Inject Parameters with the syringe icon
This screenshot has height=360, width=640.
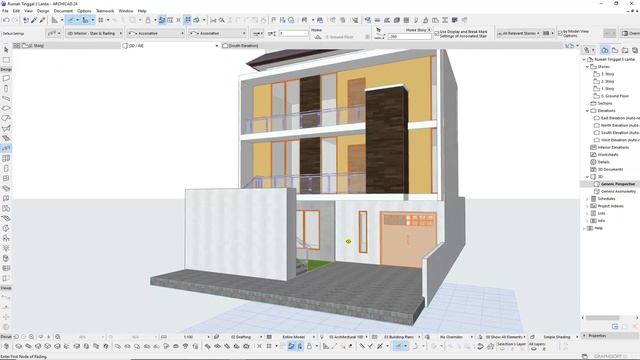[x=42, y=20]
